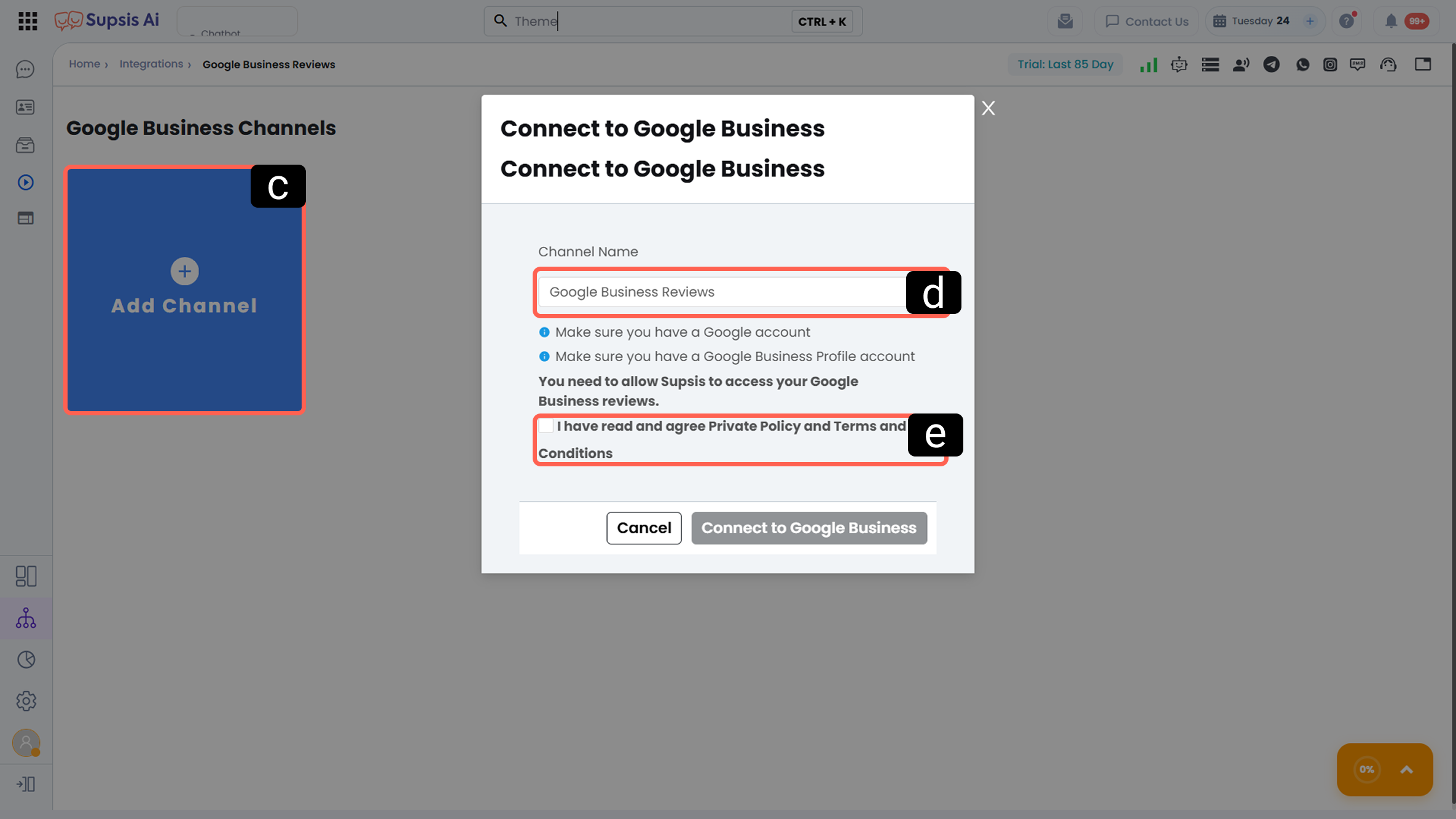Open the SMS channel icon

(x=1358, y=65)
